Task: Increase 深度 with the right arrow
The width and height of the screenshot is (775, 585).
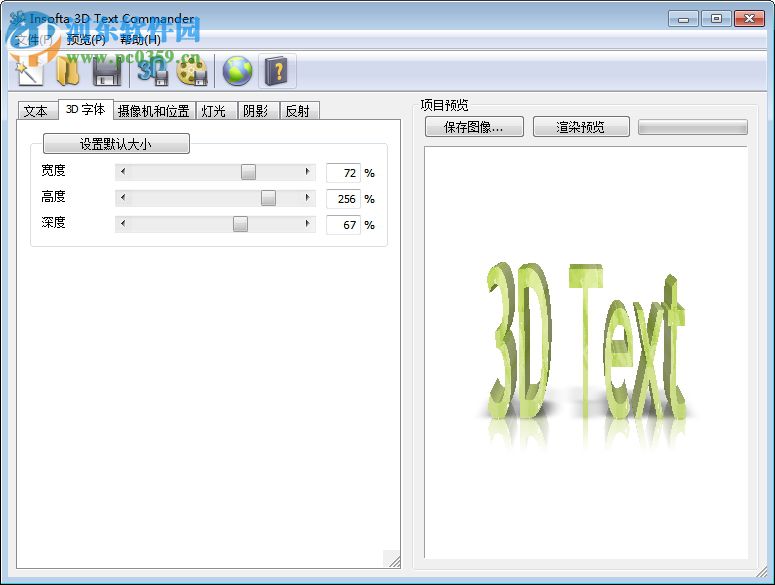Action: [307, 224]
